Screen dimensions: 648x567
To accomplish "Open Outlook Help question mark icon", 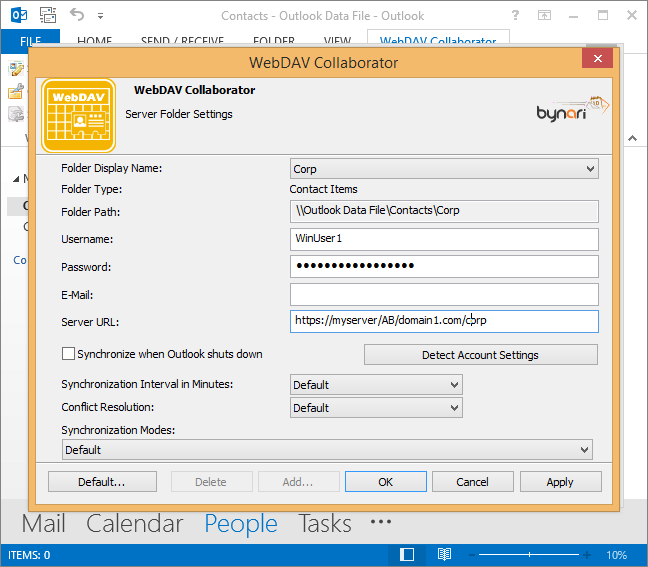I will click(515, 15).
